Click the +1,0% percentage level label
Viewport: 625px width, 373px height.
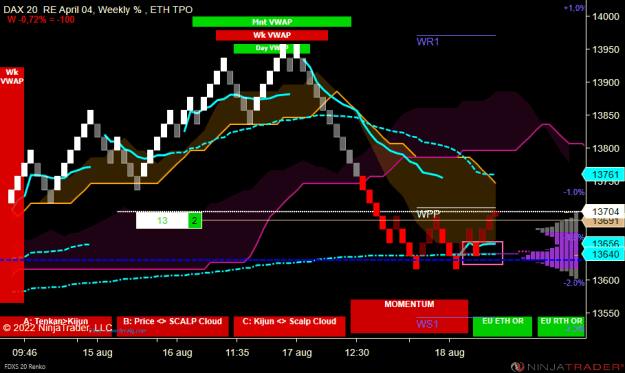[x=574, y=8]
